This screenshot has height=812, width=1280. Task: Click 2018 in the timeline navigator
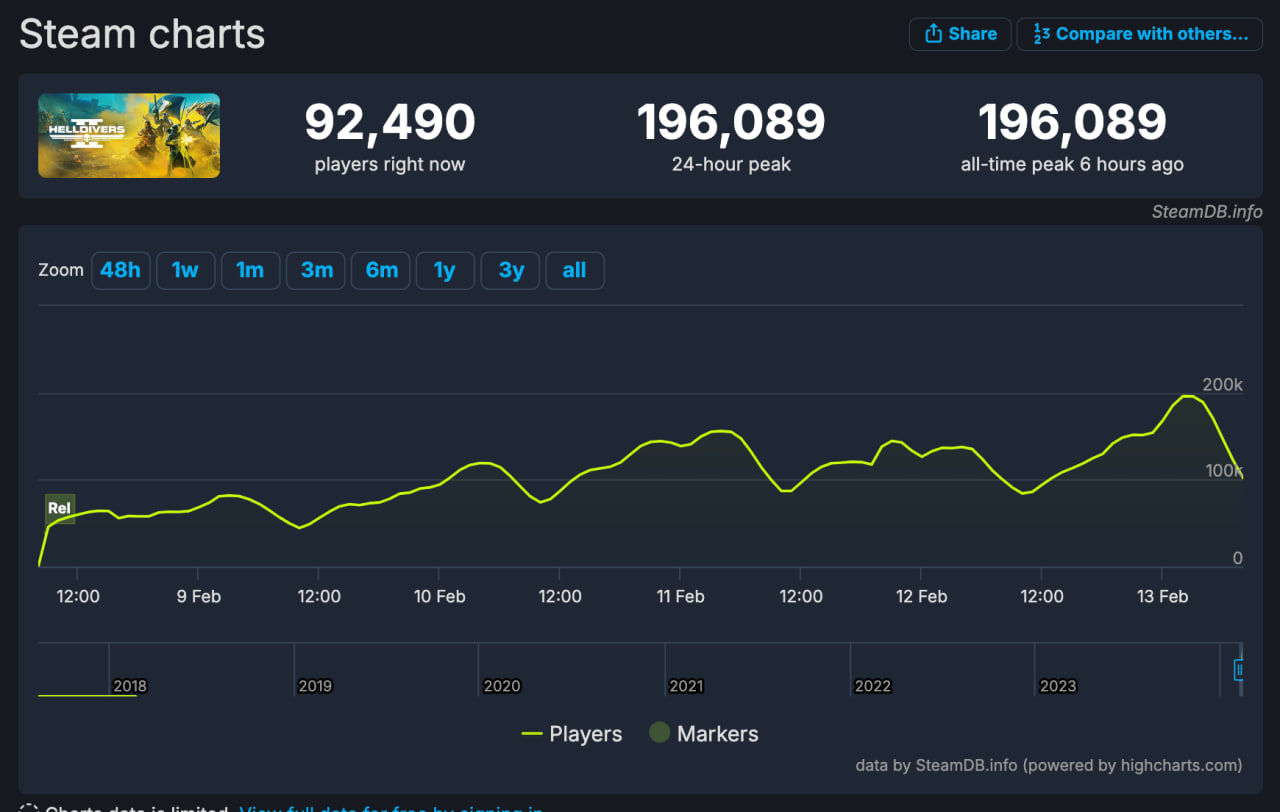[x=130, y=686]
